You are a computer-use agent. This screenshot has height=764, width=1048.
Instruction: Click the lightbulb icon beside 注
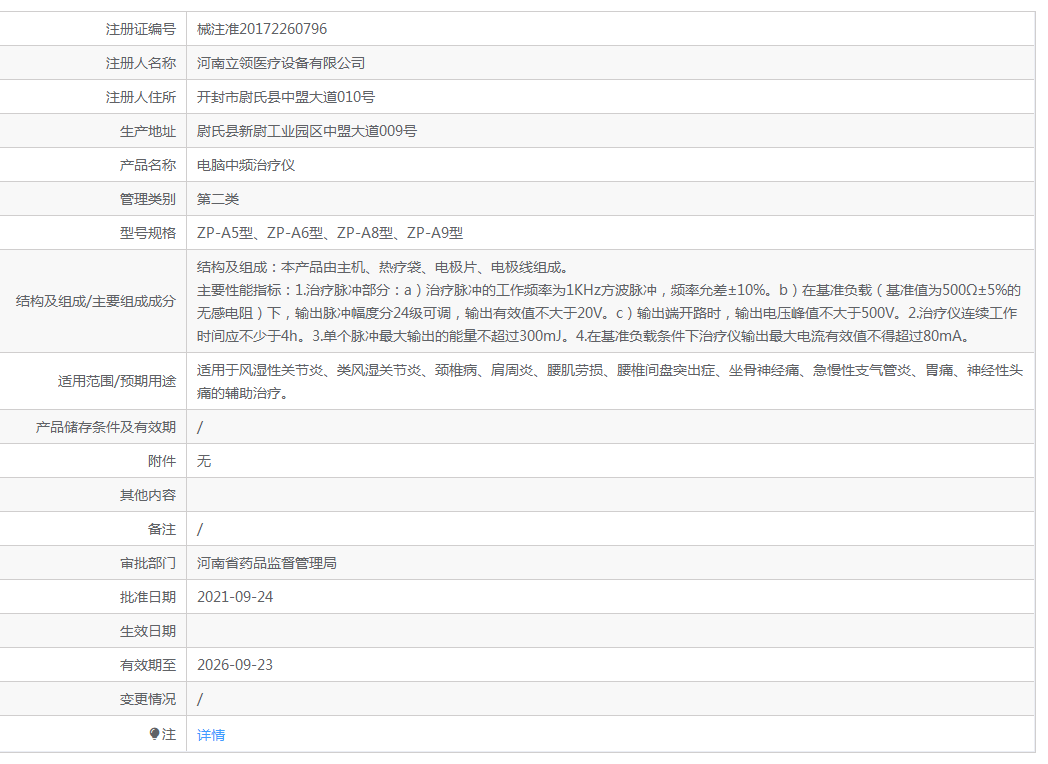pyautogui.click(x=154, y=734)
